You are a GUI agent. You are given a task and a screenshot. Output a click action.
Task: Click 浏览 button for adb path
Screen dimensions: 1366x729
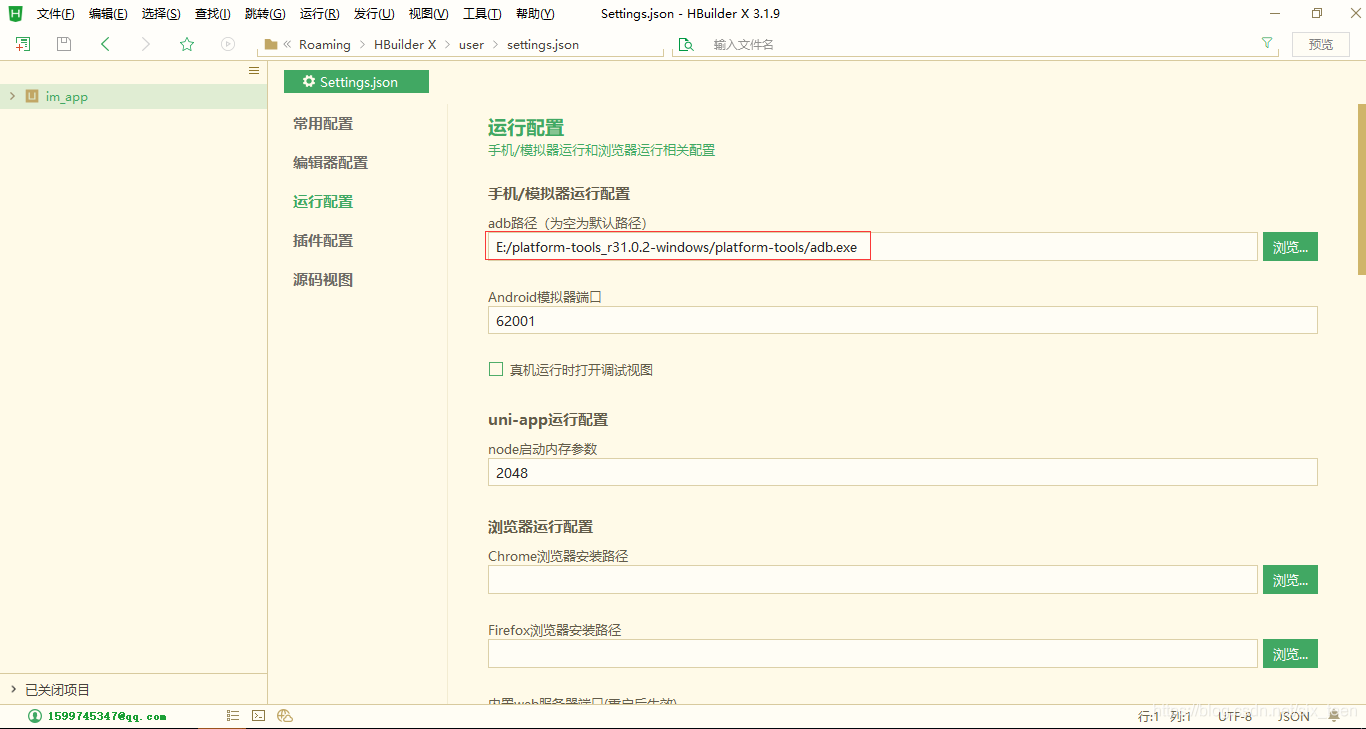click(x=1290, y=247)
